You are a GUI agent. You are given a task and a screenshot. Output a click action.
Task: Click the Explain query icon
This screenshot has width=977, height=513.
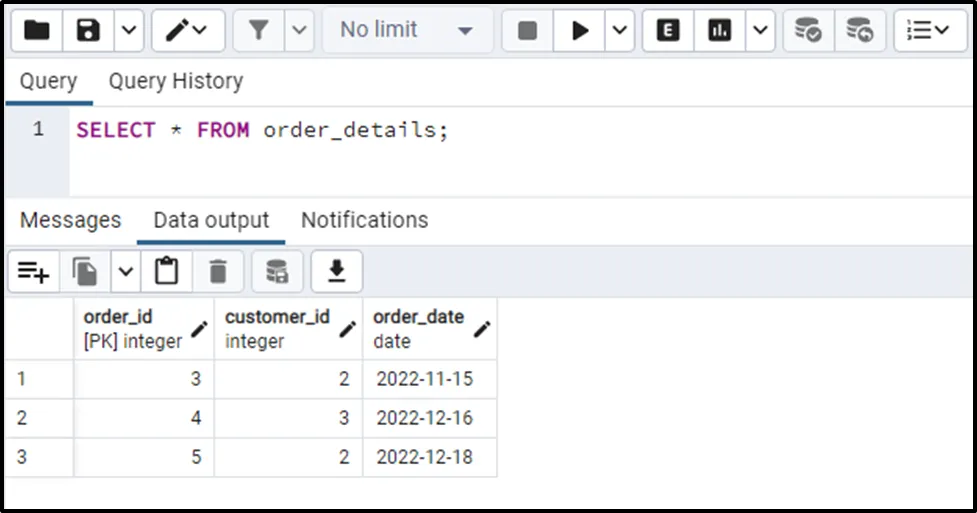(x=668, y=31)
